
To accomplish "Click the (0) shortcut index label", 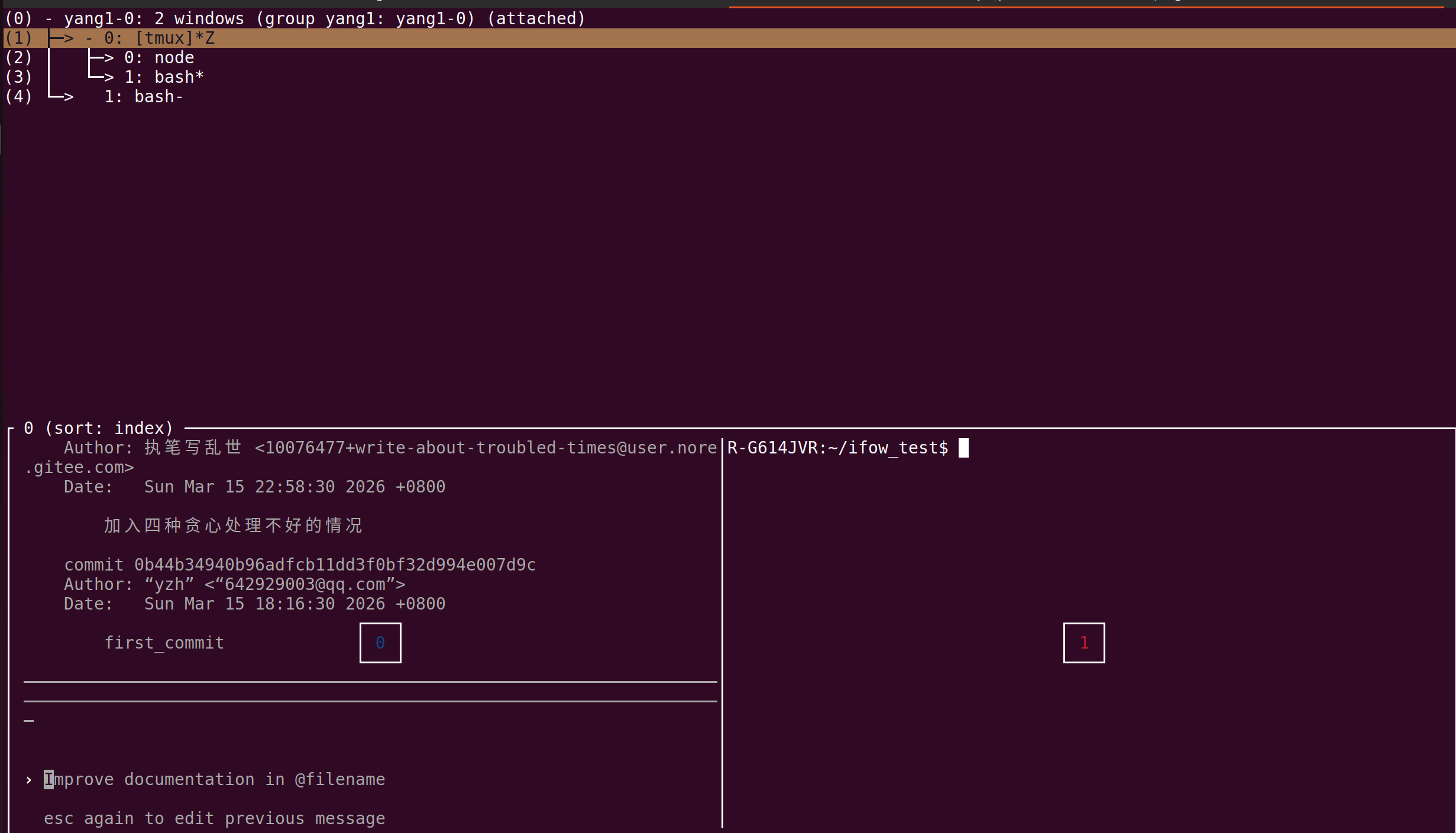I will (x=18, y=19).
